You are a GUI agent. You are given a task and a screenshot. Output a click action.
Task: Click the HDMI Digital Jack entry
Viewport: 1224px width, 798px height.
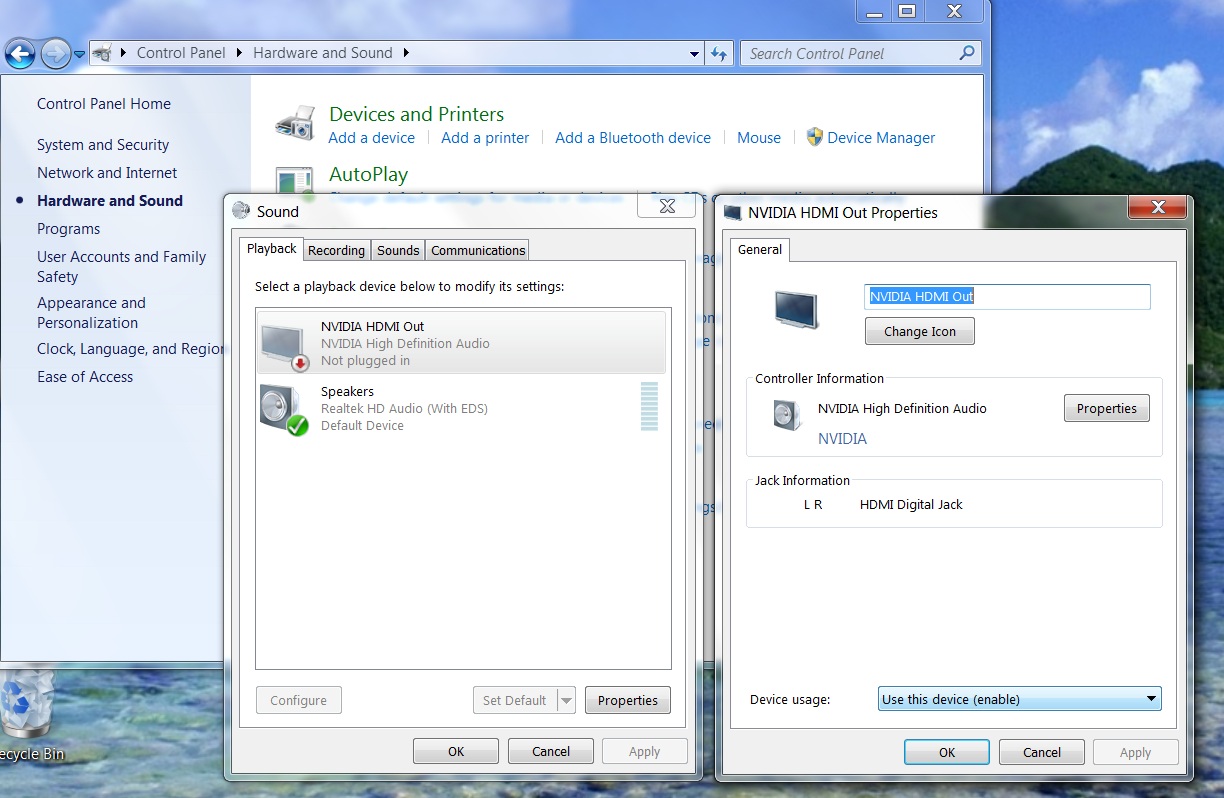911,505
